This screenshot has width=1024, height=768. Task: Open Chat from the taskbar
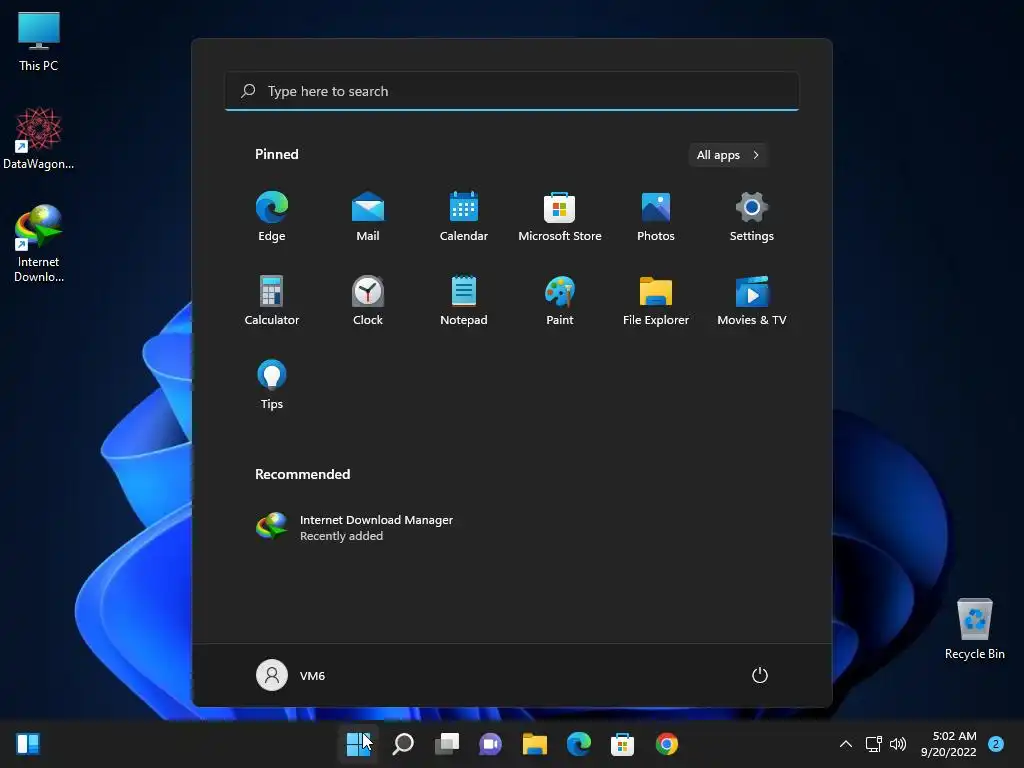pyautogui.click(x=490, y=744)
